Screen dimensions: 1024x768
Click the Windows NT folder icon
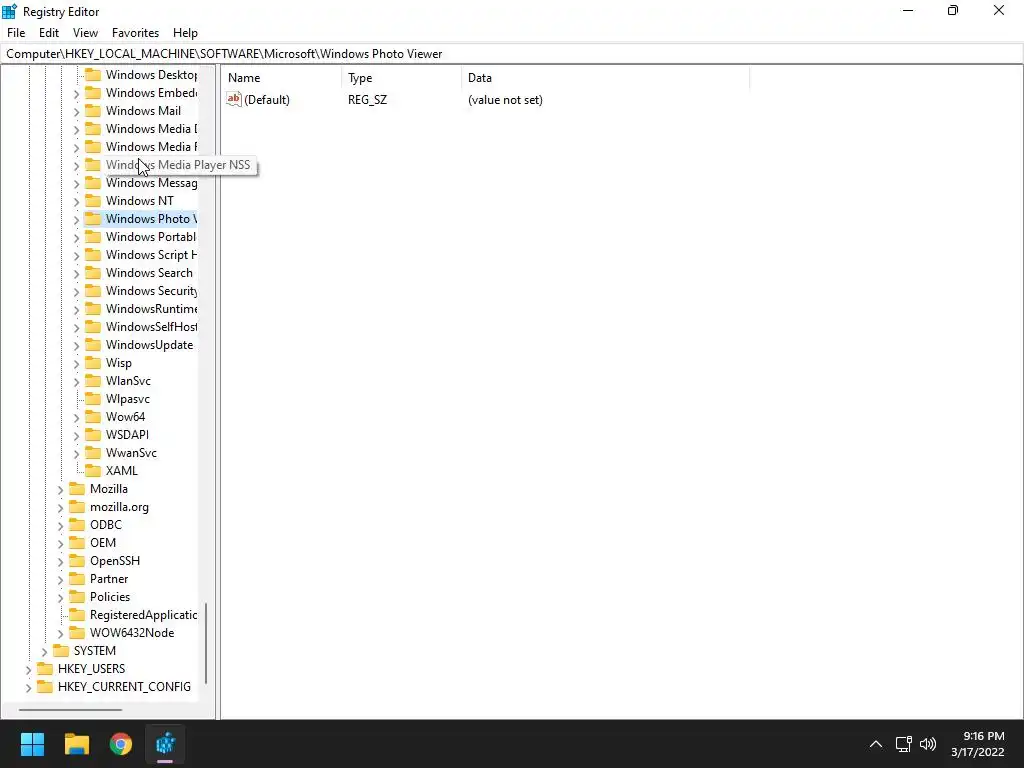(93, 200)
